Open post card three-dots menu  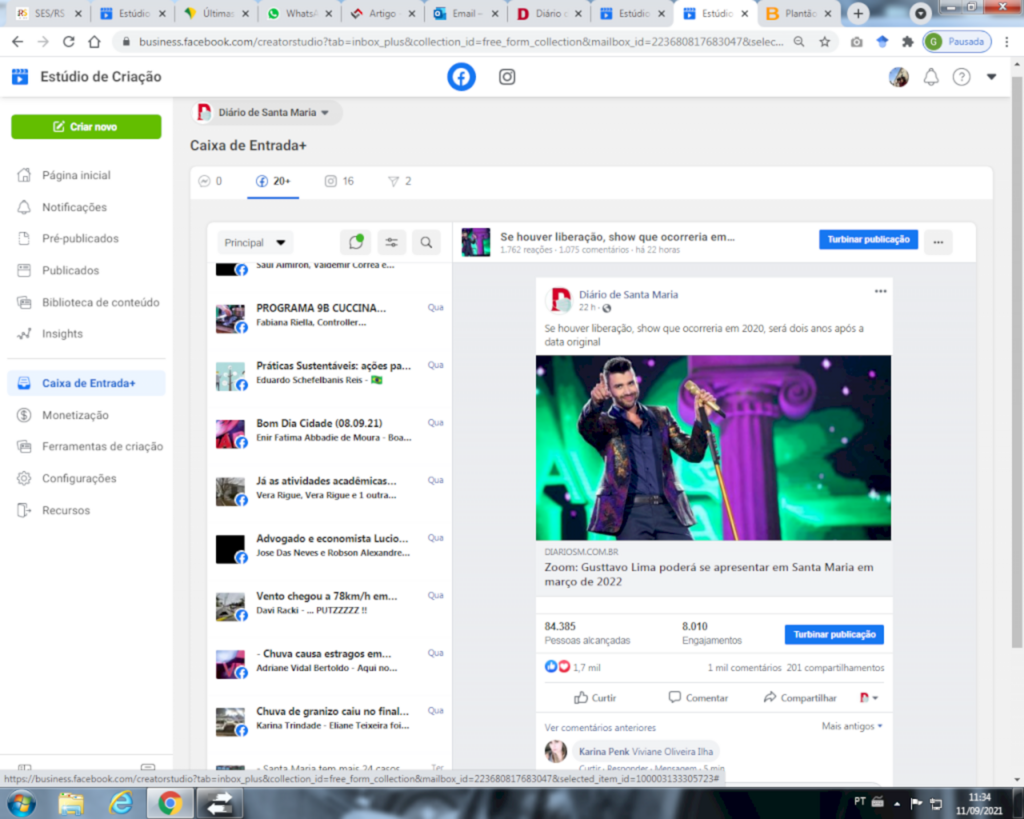[880, 292]
